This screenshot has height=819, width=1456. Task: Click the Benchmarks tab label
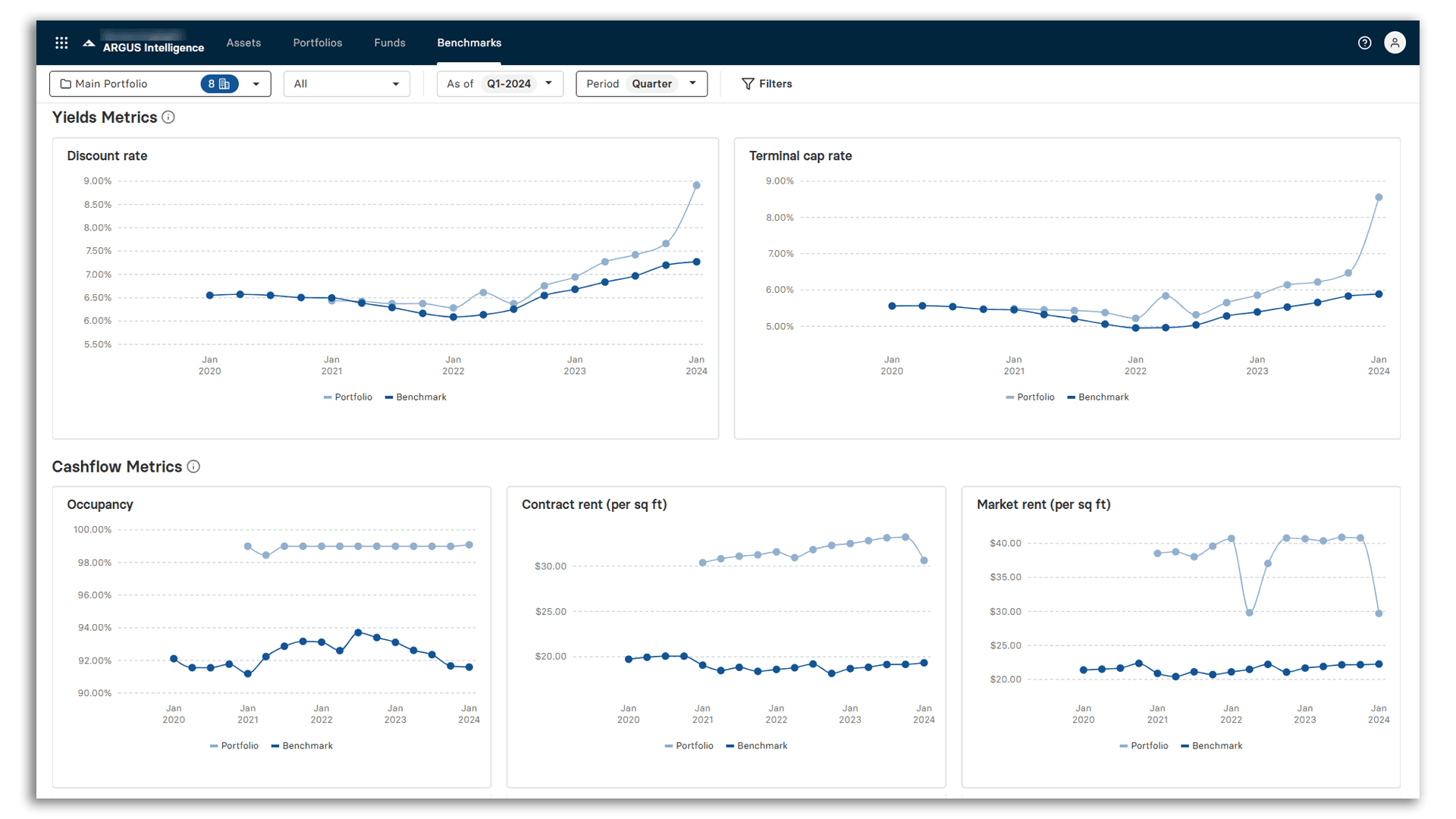tap(469, 42)
